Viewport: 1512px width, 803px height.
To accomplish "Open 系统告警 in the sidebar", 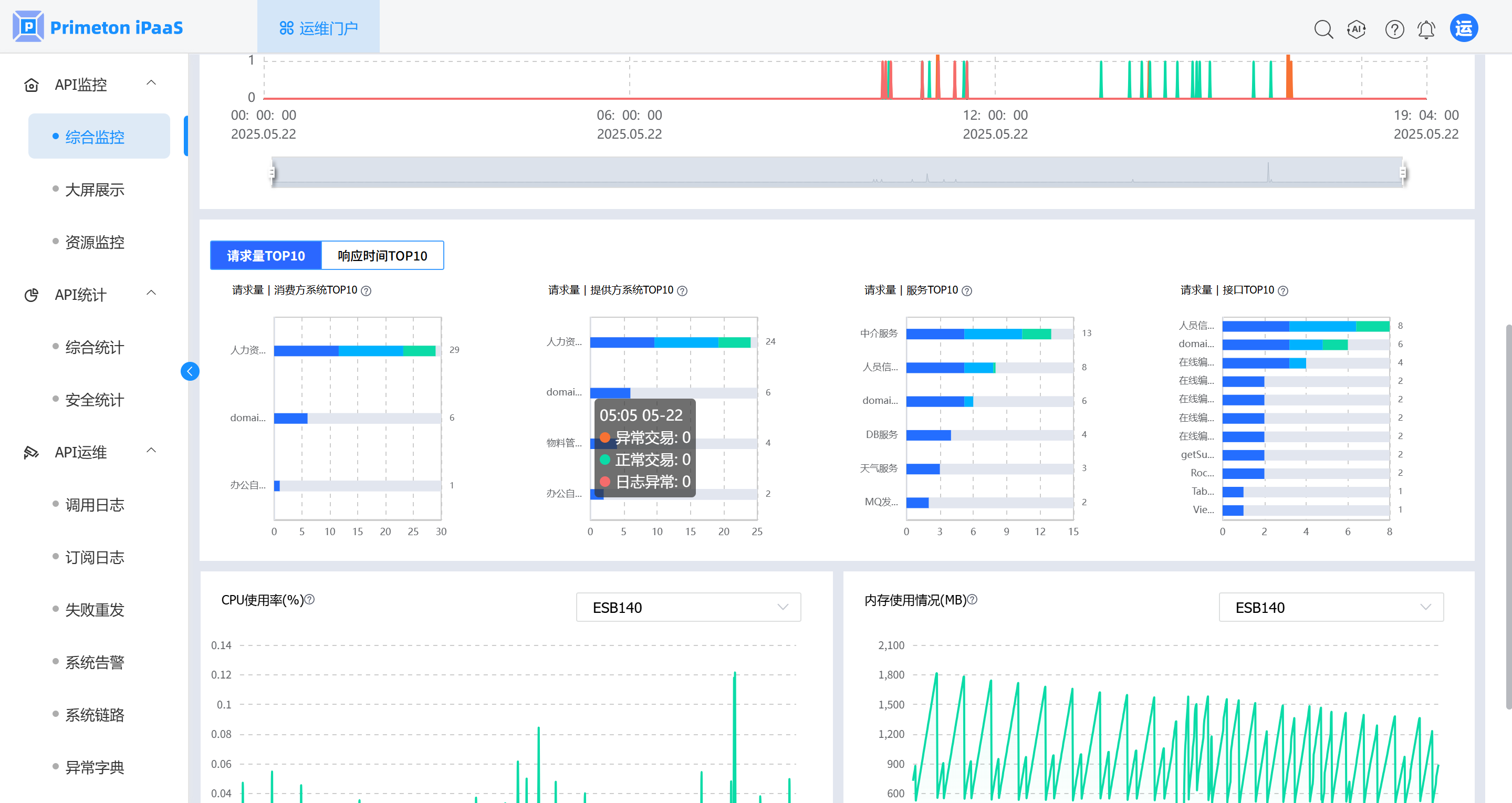I will [95, 662].
